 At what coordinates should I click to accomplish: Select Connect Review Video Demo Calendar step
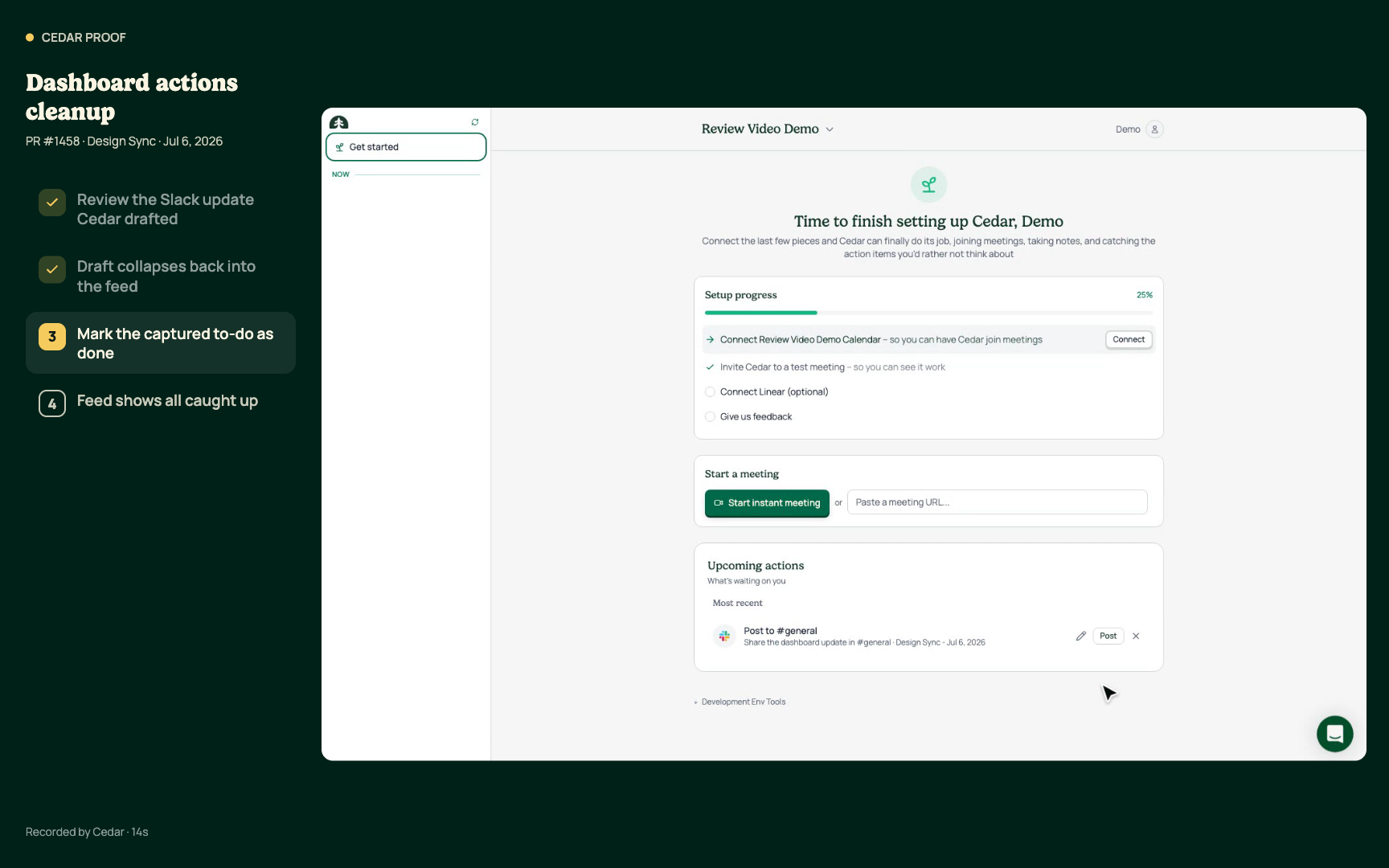click(x=928, y=340)
